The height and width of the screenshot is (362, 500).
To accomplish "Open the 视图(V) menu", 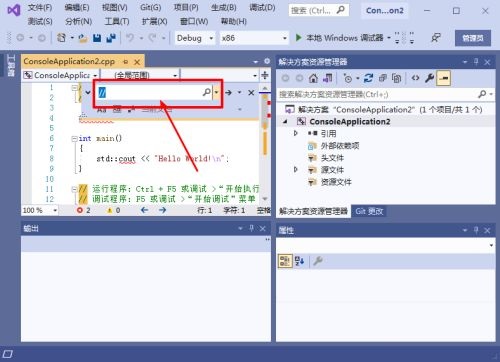I will (115, 7).
